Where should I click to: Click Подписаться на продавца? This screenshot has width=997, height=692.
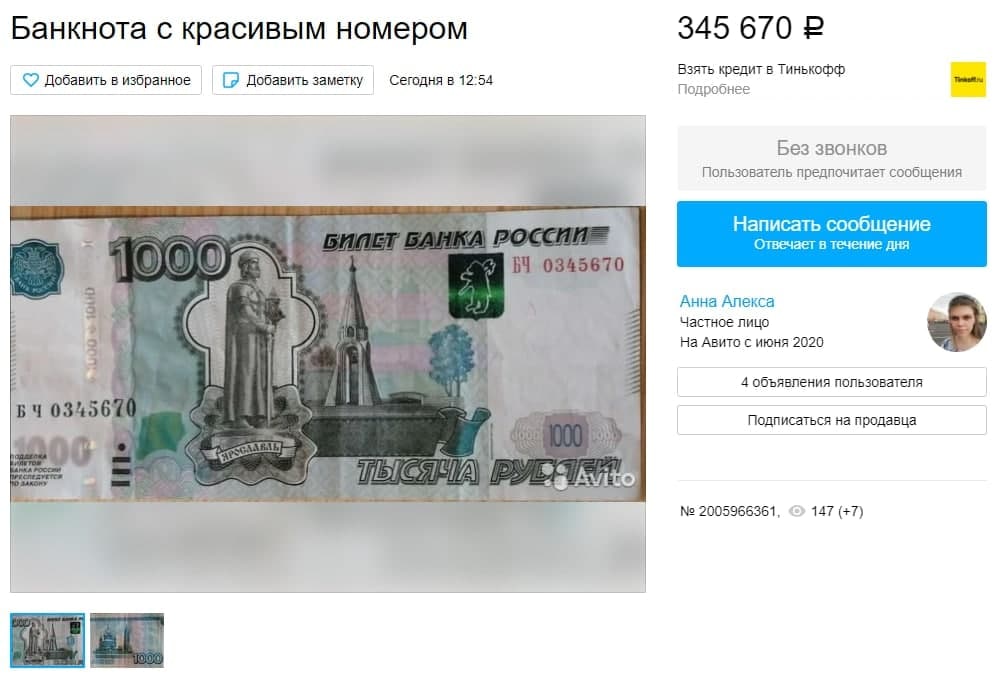click(832, 420)
